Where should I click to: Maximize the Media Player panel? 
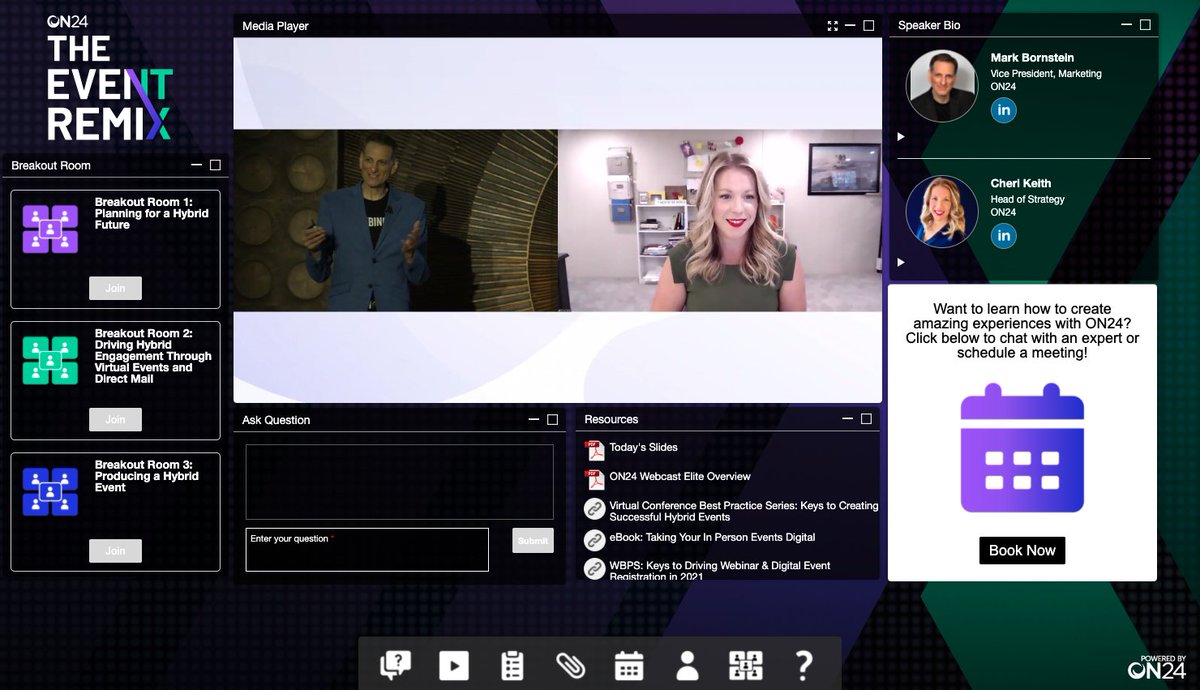click(869, 26)
